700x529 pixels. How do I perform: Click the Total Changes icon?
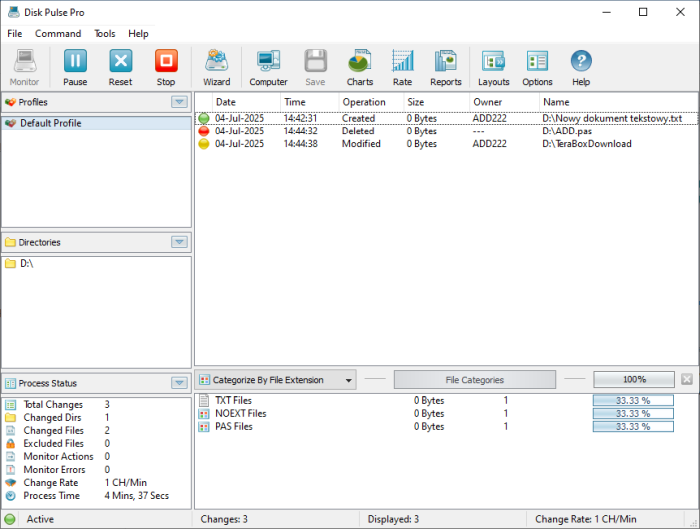10,404
